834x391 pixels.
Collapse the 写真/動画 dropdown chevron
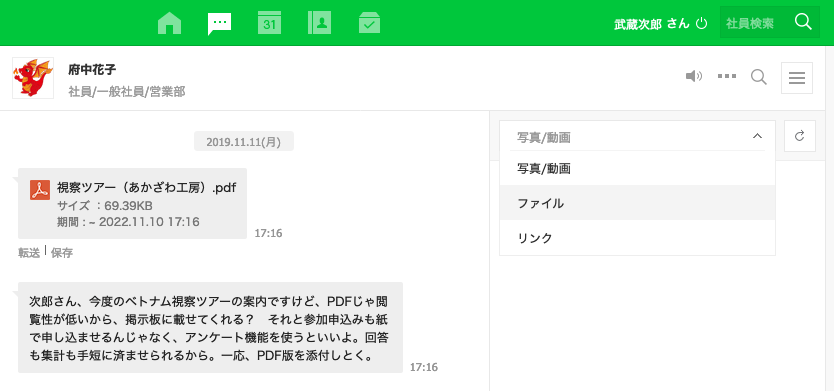click(757, 136)
